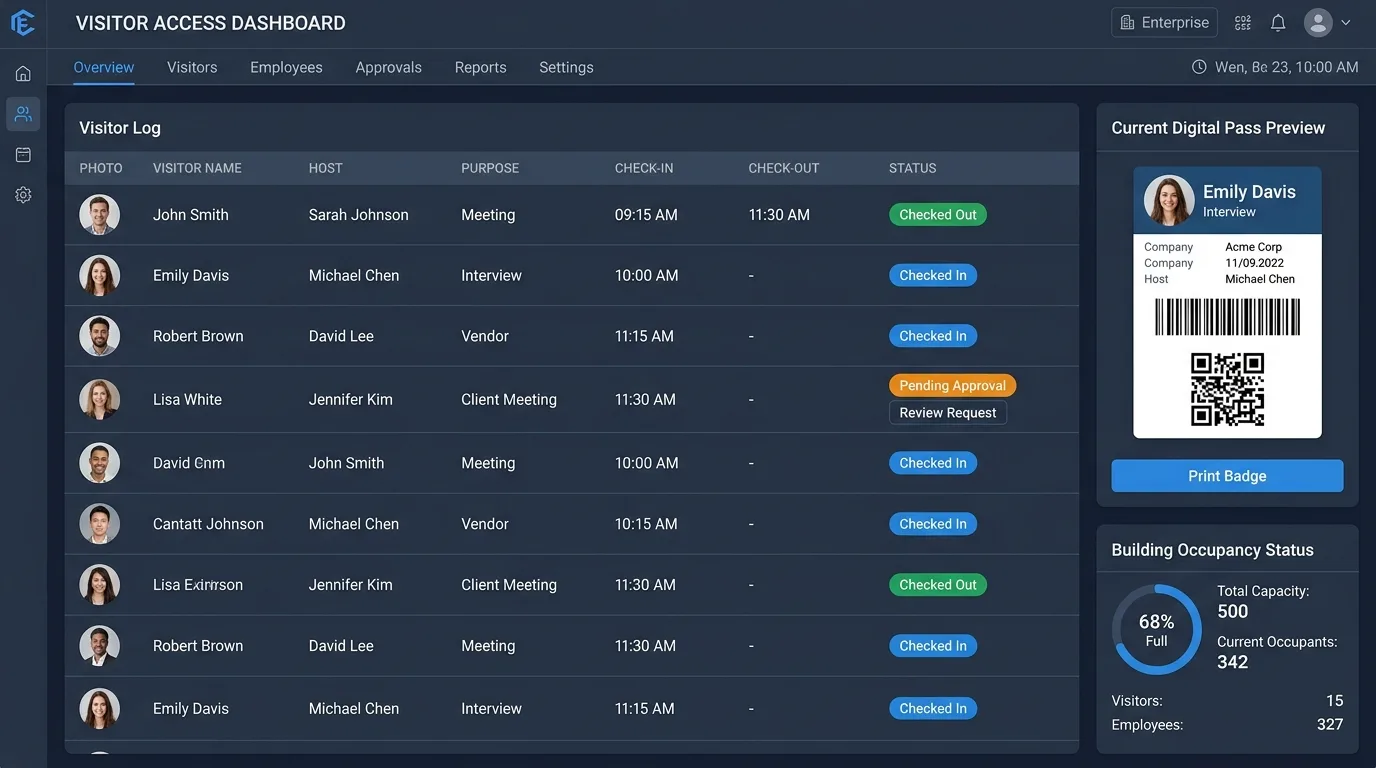Click the QR code on the digital pass
1376x768 pixels.
(1227, 390)
